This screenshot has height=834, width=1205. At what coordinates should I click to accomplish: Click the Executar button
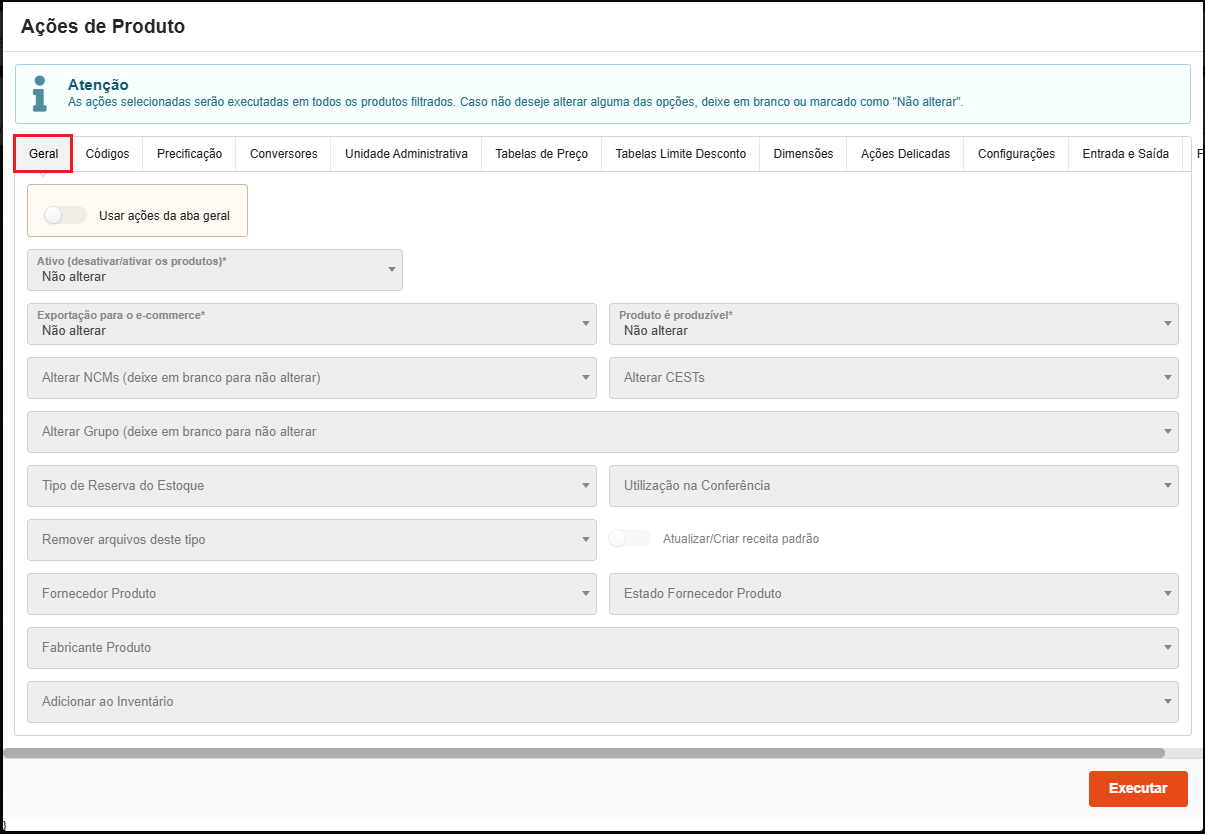tap(1137, 788)
